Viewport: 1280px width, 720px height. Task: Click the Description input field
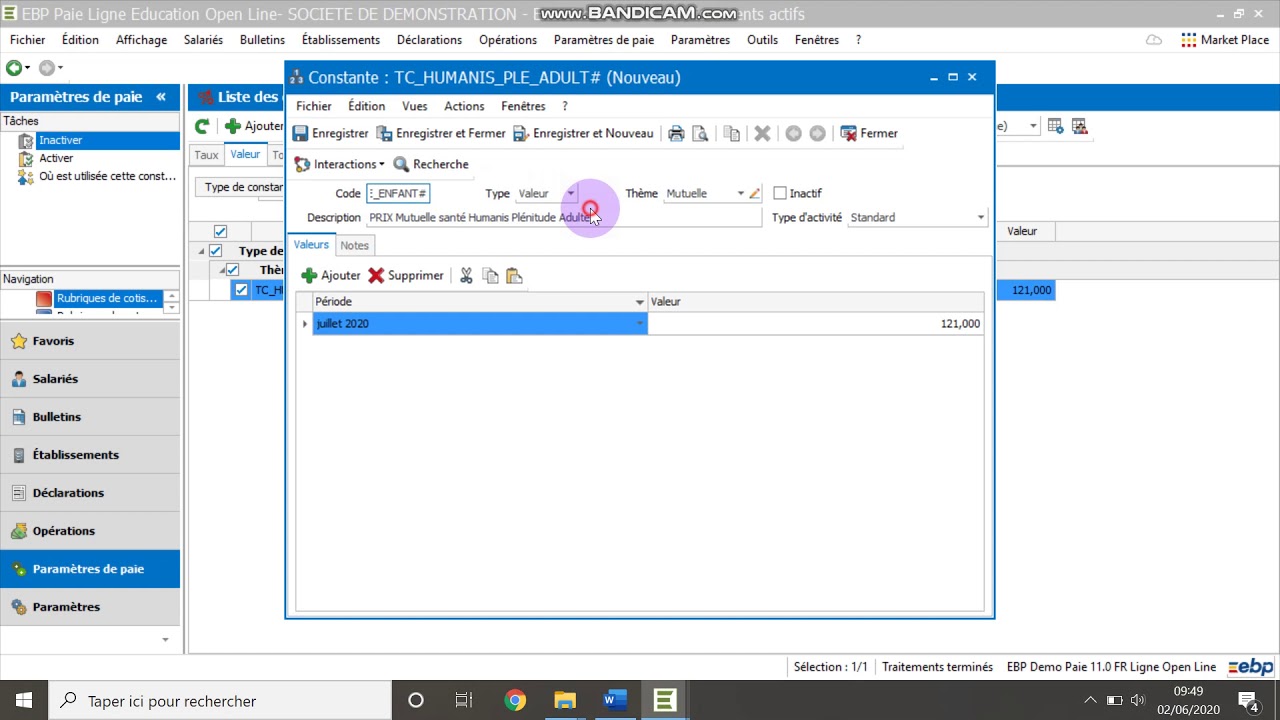click(564, 217)
